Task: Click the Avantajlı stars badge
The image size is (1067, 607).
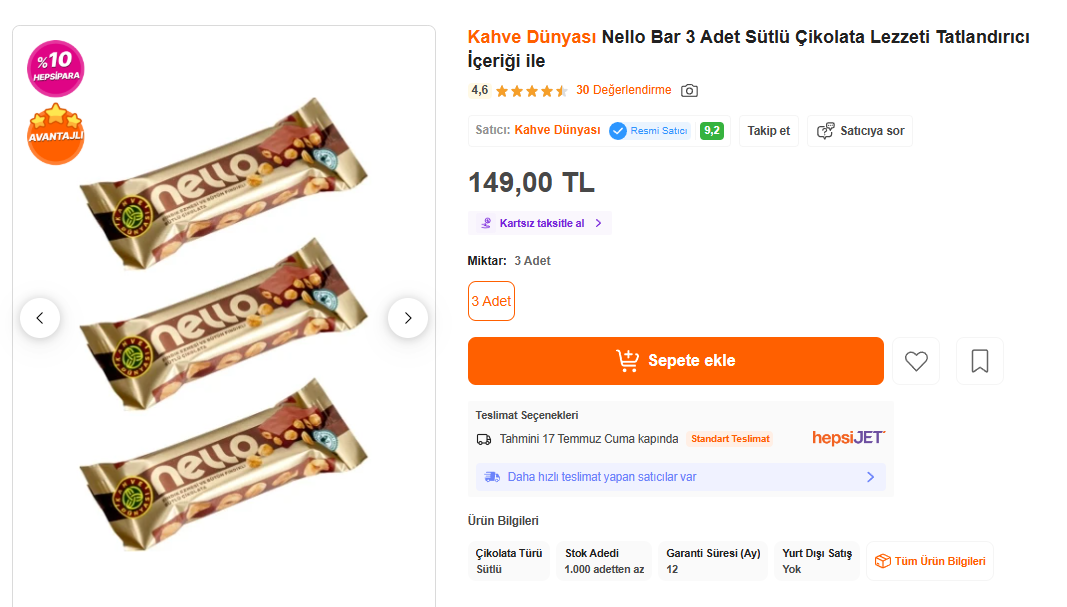Action: tap(56, 134)
